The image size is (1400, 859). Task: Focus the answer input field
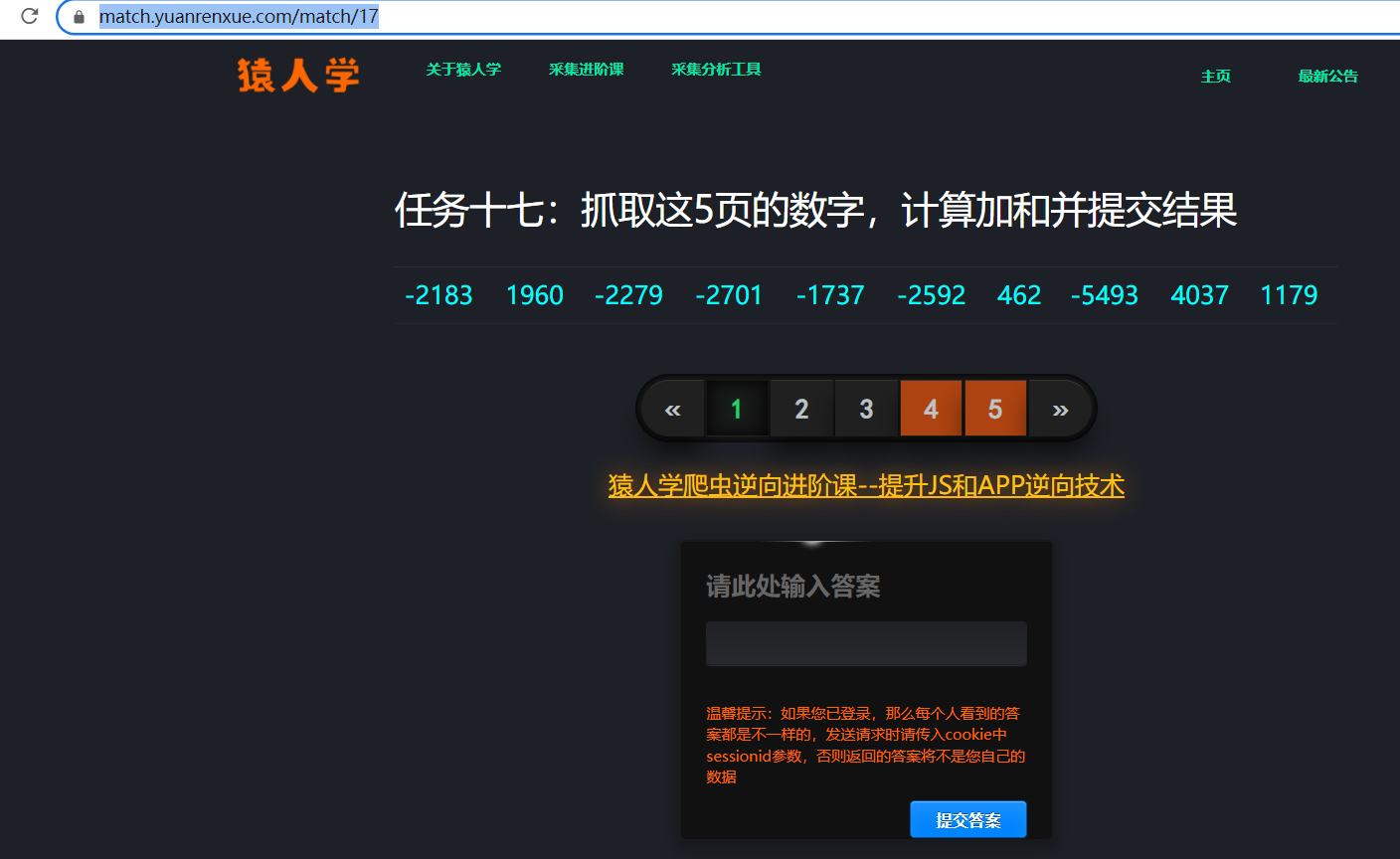point(866,643)
